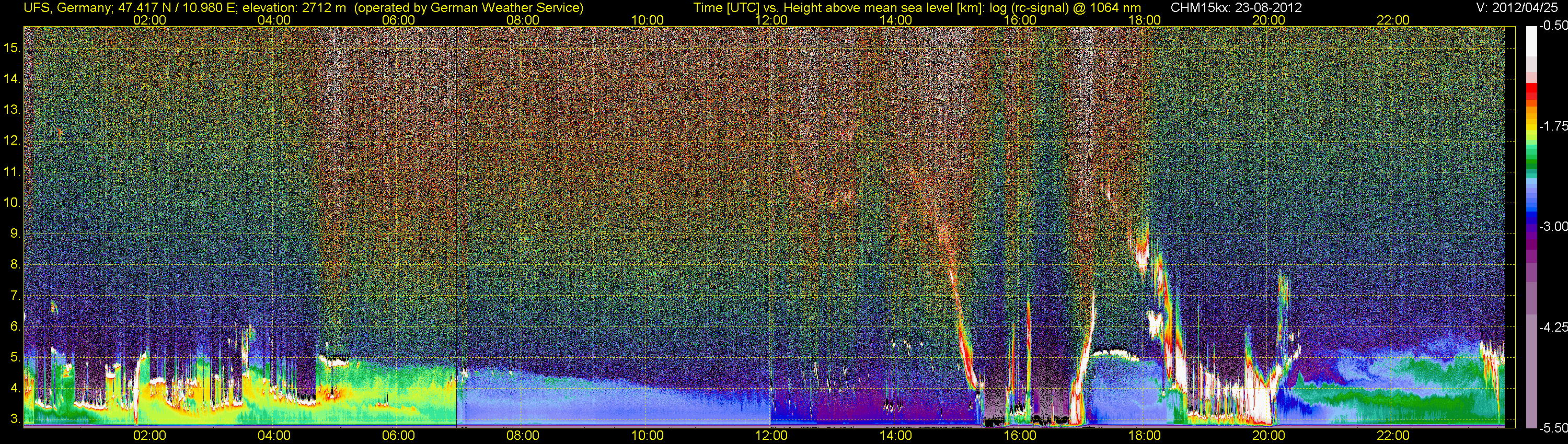Click the color scale value -5.50
The width and height of the screenshot is (1568, 444).
point(1553,428)
